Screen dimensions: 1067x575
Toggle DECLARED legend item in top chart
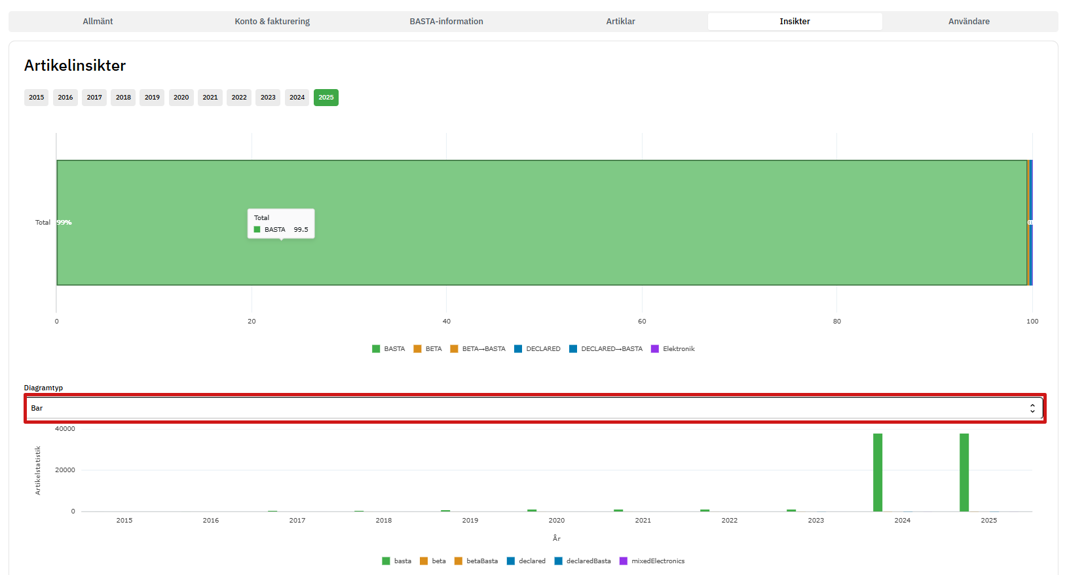tap(538, 349)
